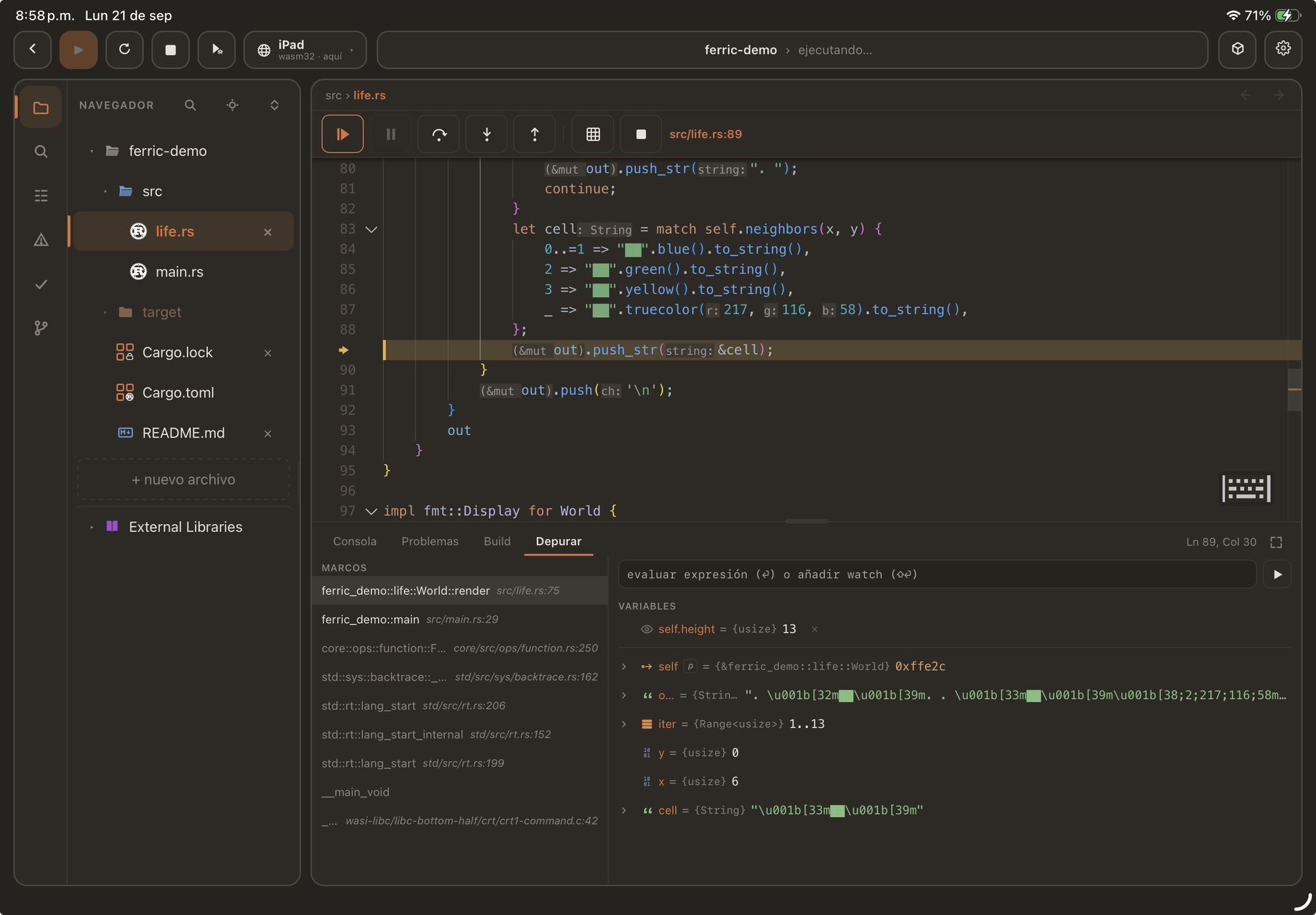Run with options play-star button

[x=216, y=49]
